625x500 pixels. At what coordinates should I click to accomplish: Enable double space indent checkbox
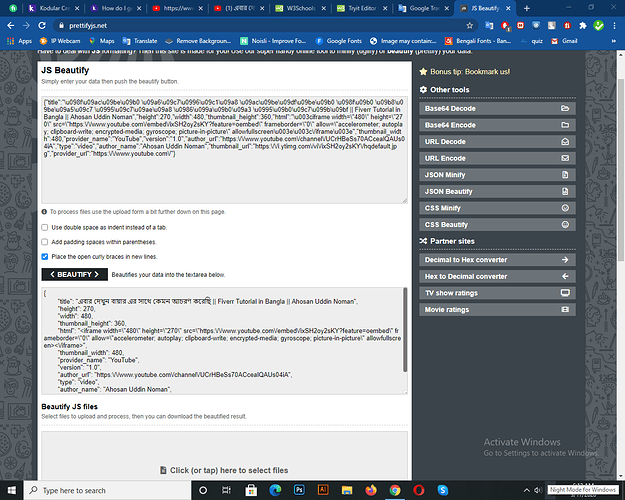45,227
